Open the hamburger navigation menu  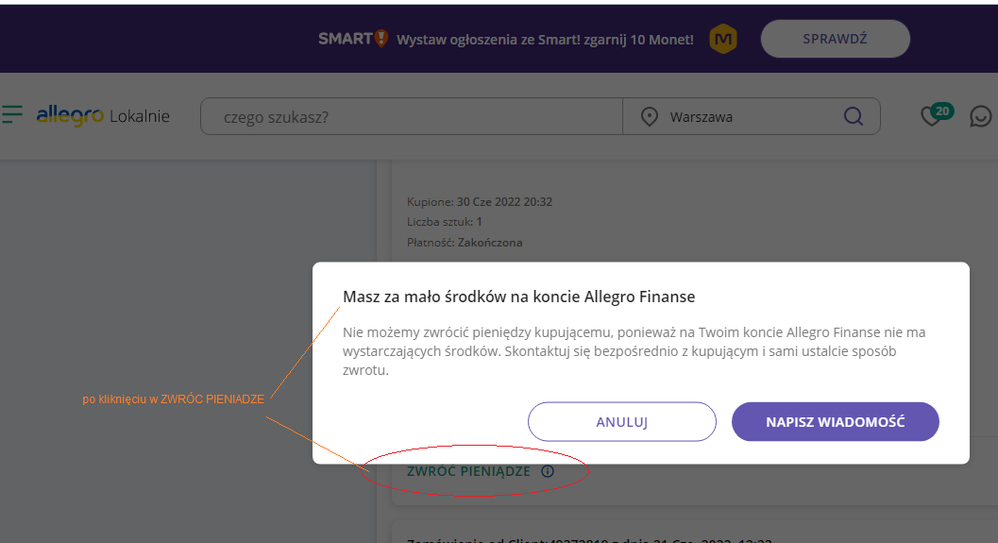12,116
